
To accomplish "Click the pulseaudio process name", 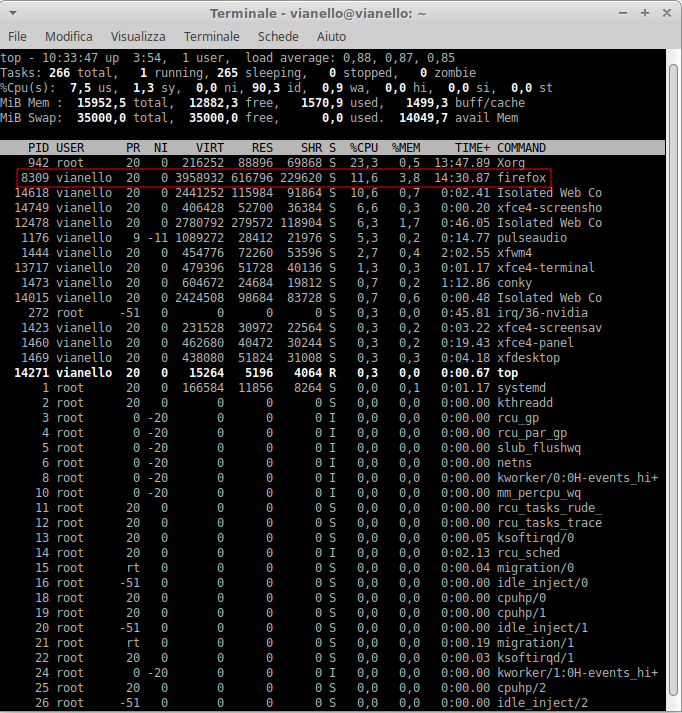I will point(532,238).
